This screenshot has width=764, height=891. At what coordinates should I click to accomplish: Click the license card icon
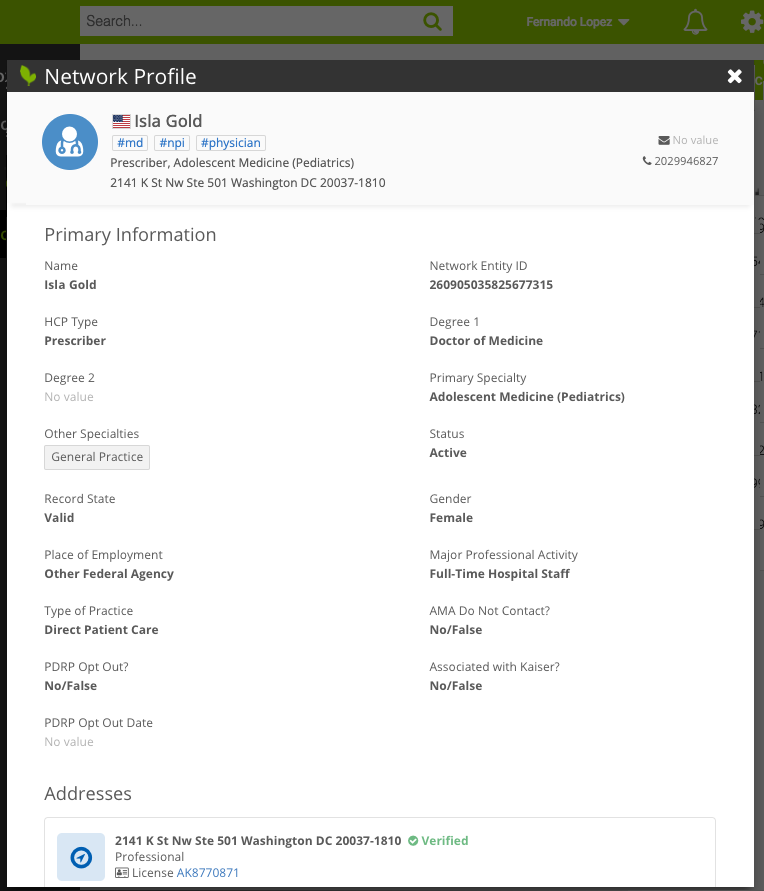(122, 873)
